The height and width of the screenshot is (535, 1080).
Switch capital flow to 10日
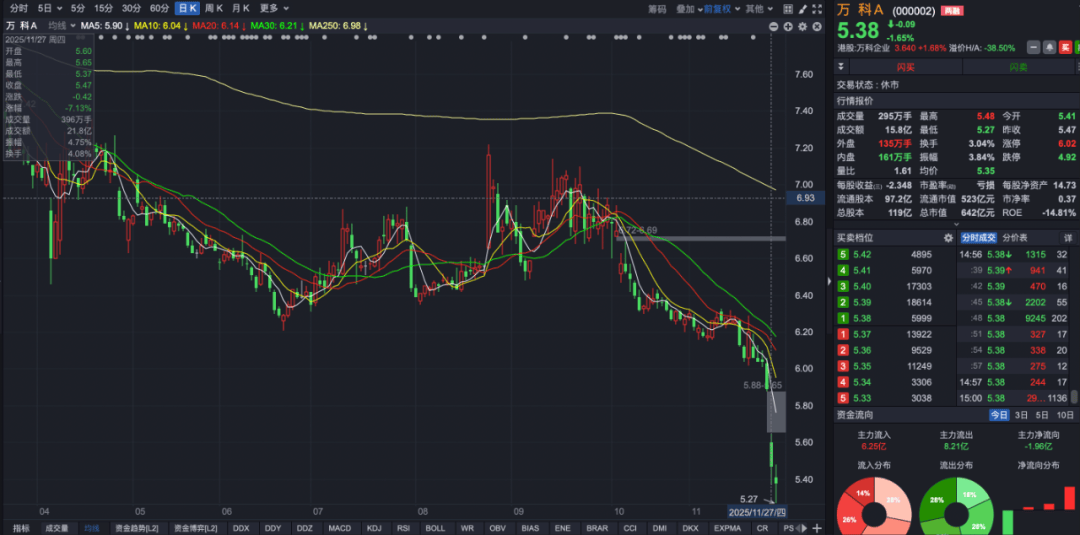coord(1066,415)
